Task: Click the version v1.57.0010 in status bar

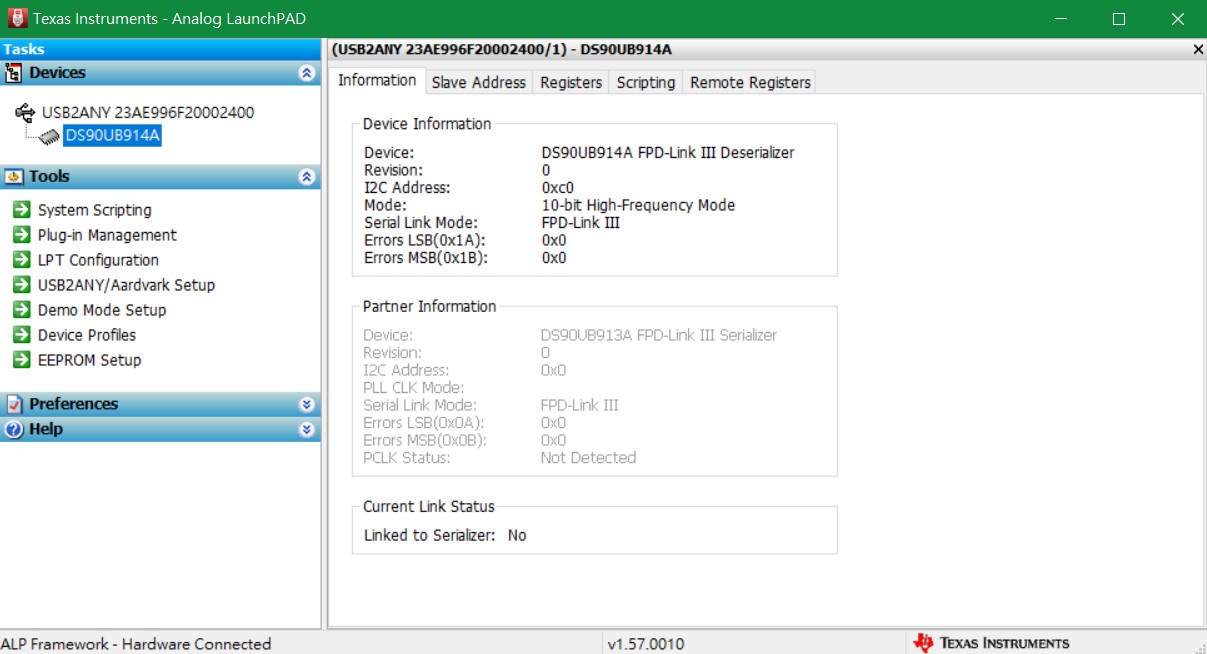Action: pyautogui.click(x=646, y=644)
